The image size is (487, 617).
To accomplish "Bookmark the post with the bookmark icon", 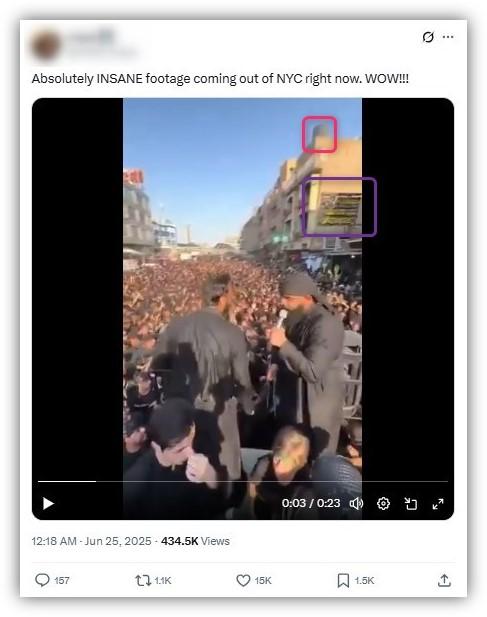I will coord(343,580).
